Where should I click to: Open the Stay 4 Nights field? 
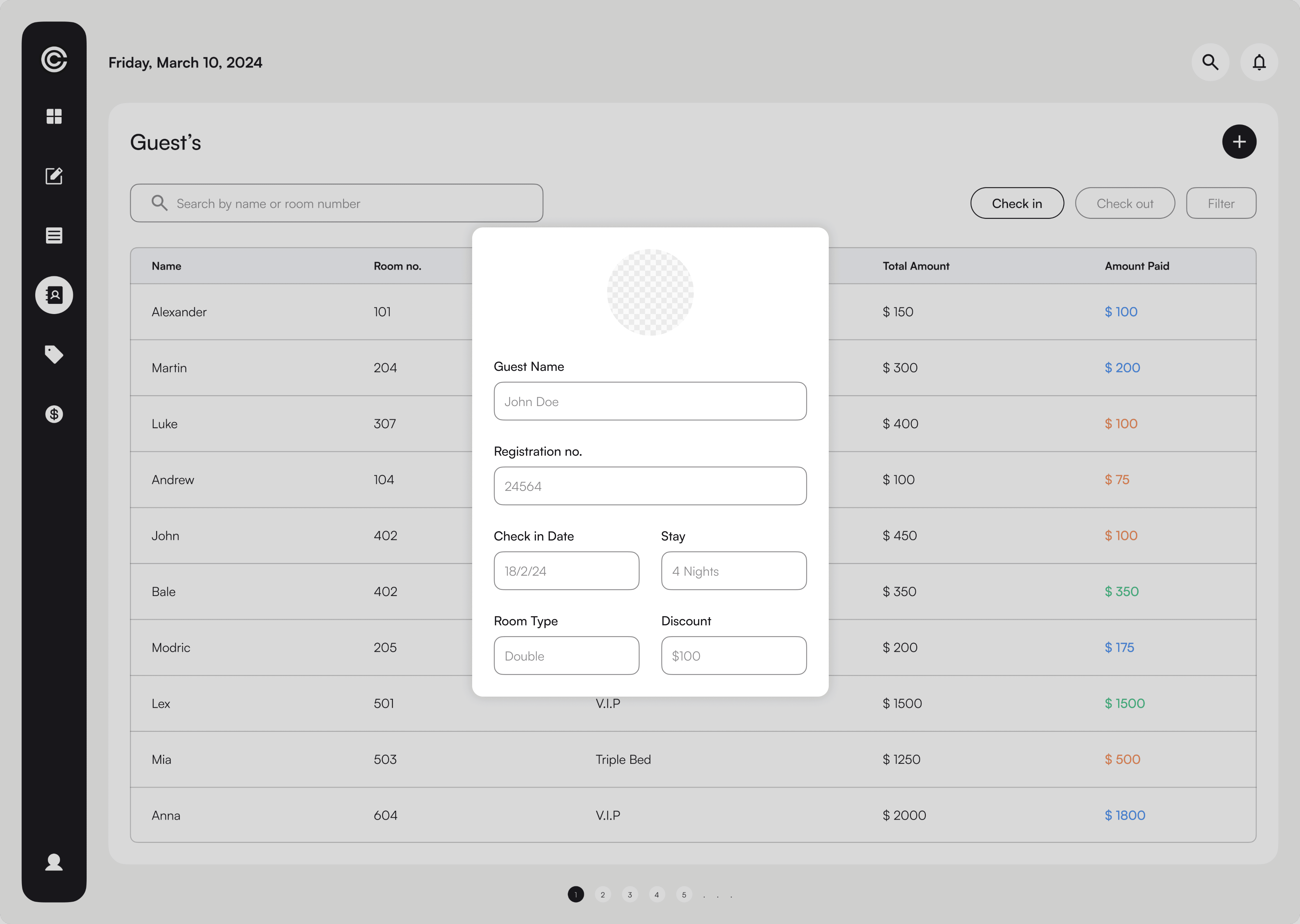[734, 571]
